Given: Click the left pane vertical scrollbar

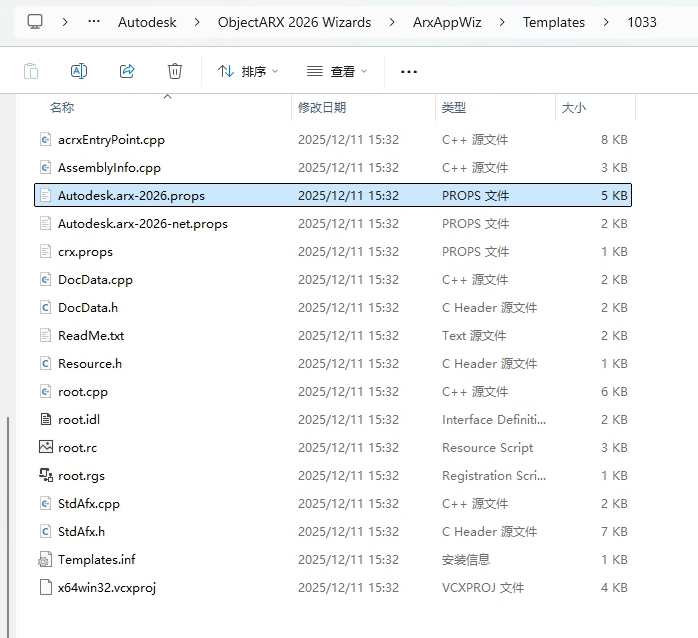Looking at the screenshot, I should tap(9, 500).
